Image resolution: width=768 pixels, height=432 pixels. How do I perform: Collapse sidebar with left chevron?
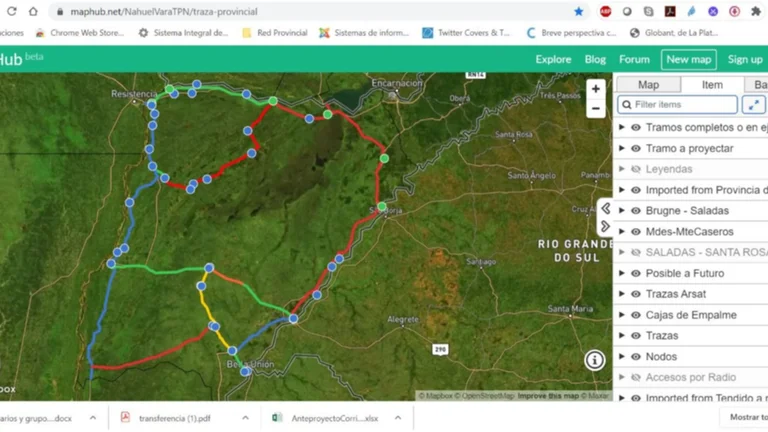point(605,208)
